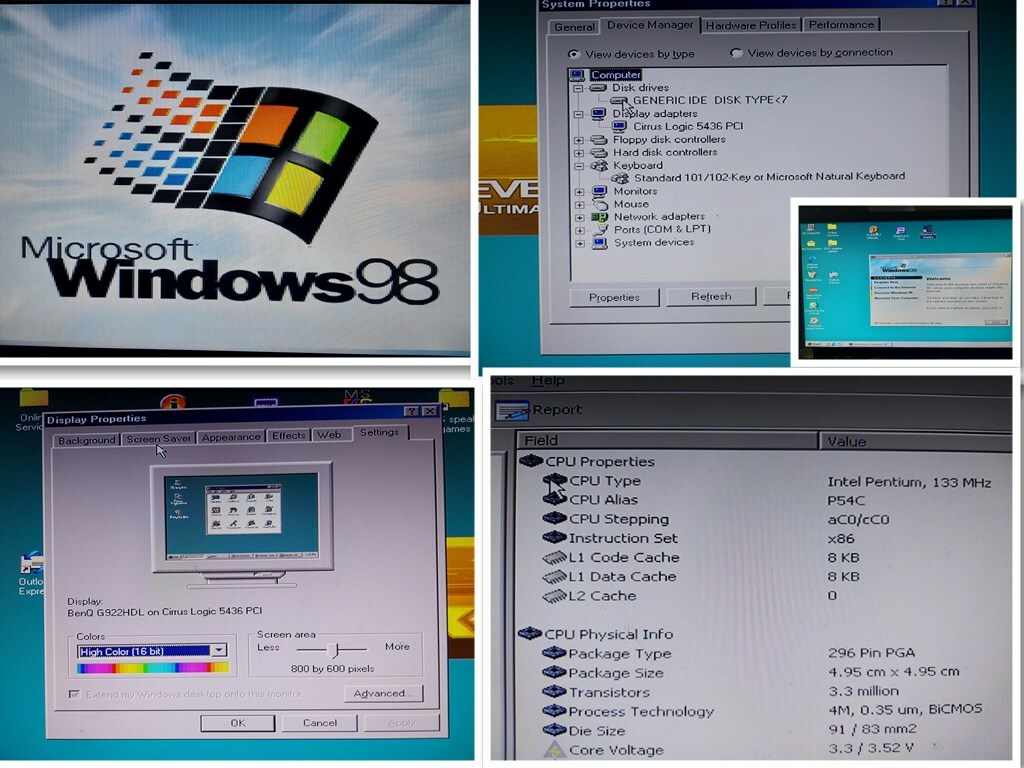
Task: Click the Outlook Express desktop shortcut icon
Action: pos(31,563)
